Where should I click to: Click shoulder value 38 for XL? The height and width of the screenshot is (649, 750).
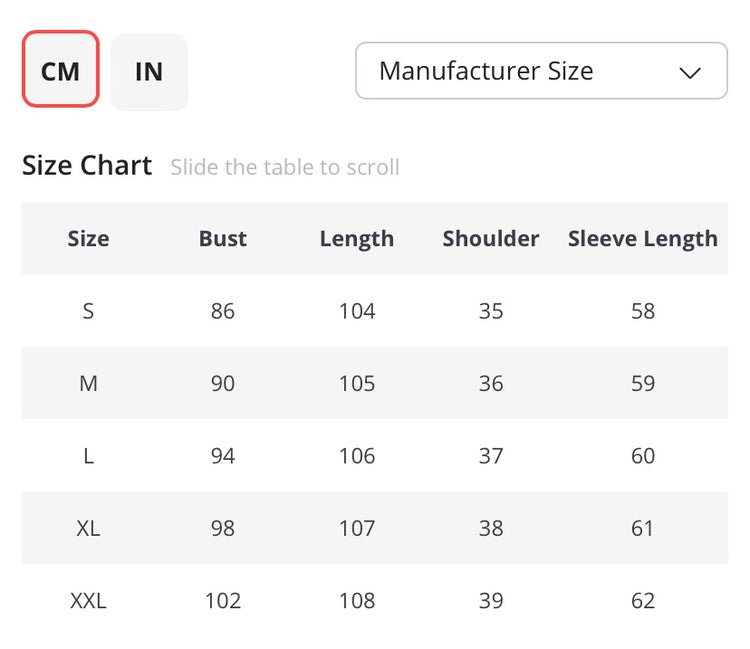click(490, 528)
